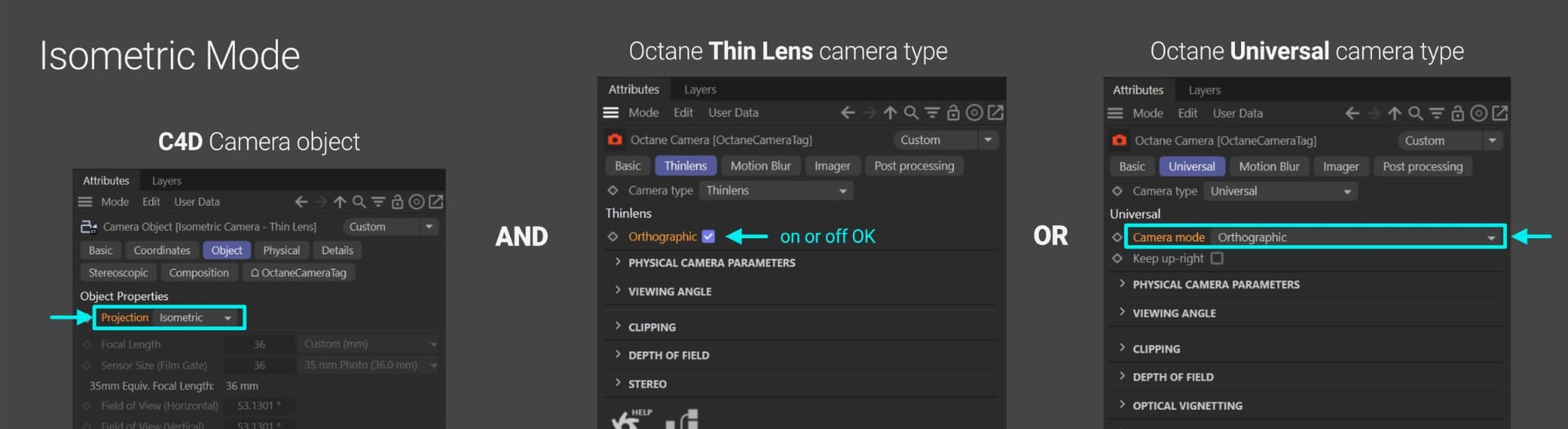The width and height of the screenshot is (1568, 429).
Task: Open User Data menu in C4D Camera panel
Action: coord(197,202)
